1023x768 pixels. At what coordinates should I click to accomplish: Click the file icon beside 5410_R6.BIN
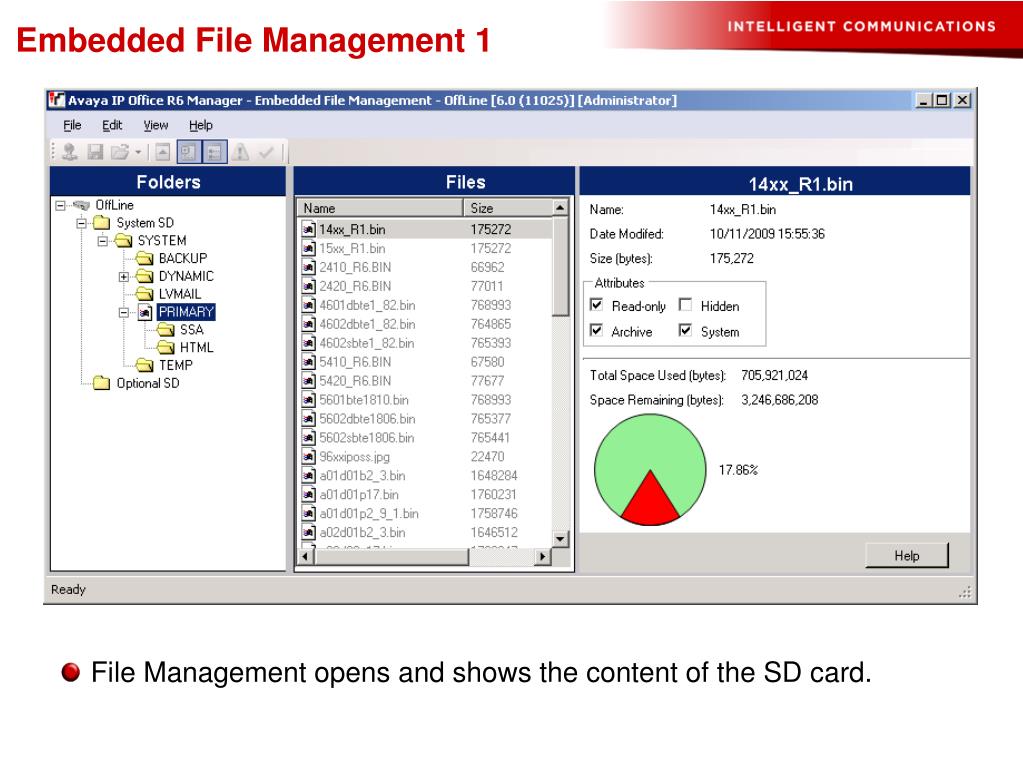(309, 362)
